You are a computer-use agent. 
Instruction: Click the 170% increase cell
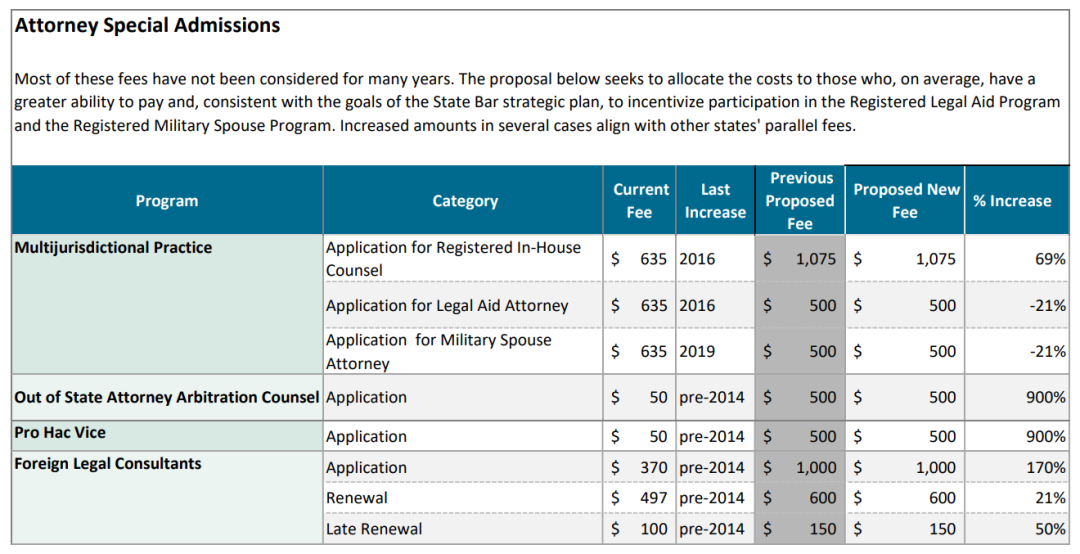point(1046,468)
